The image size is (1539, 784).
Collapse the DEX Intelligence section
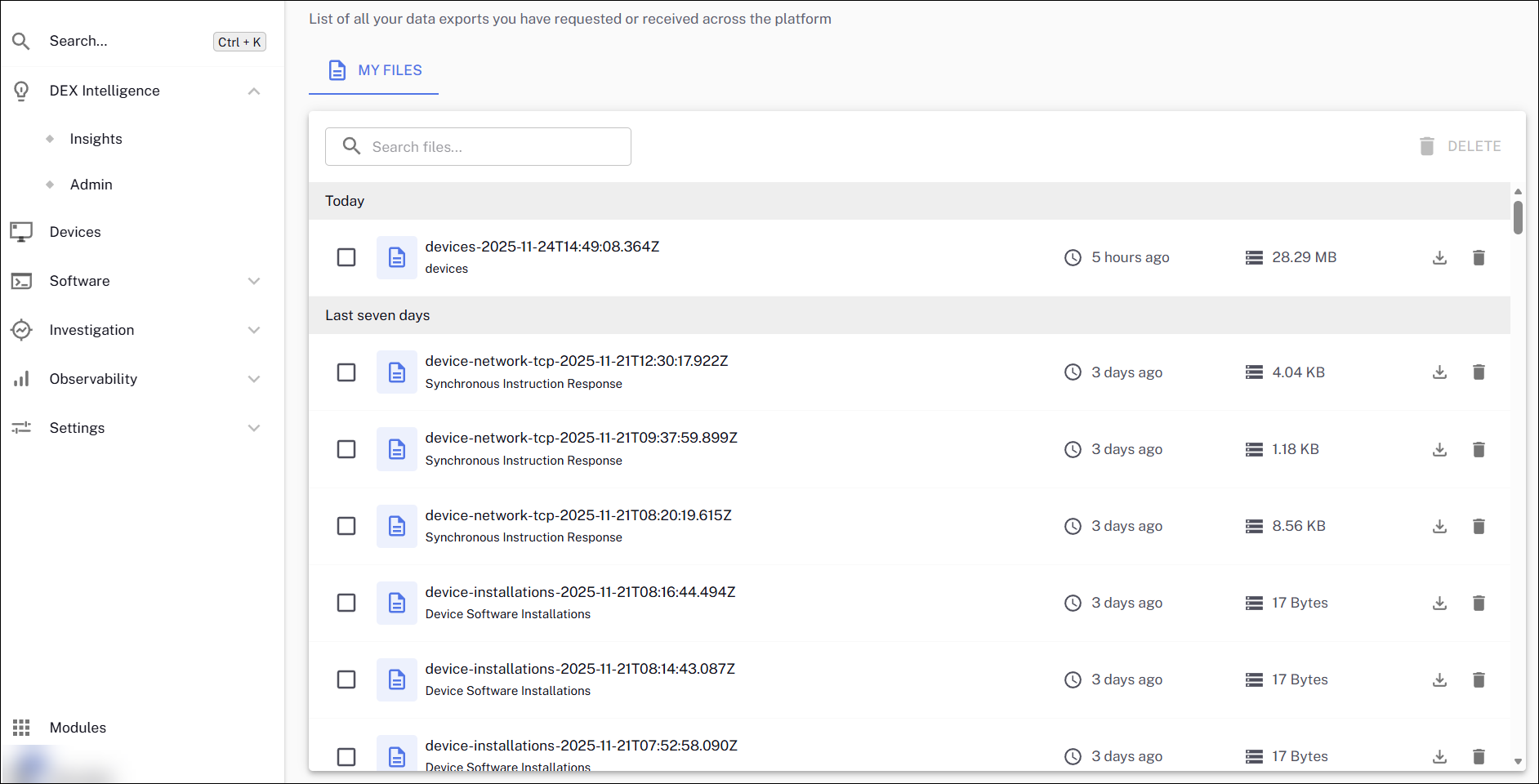coord(254,91)
